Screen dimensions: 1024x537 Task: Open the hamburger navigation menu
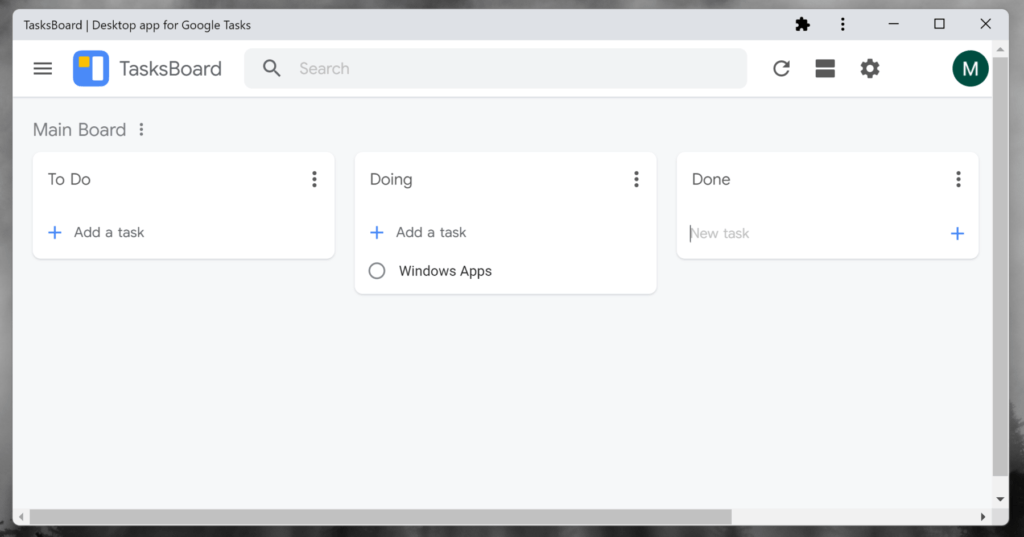(42, 69)
